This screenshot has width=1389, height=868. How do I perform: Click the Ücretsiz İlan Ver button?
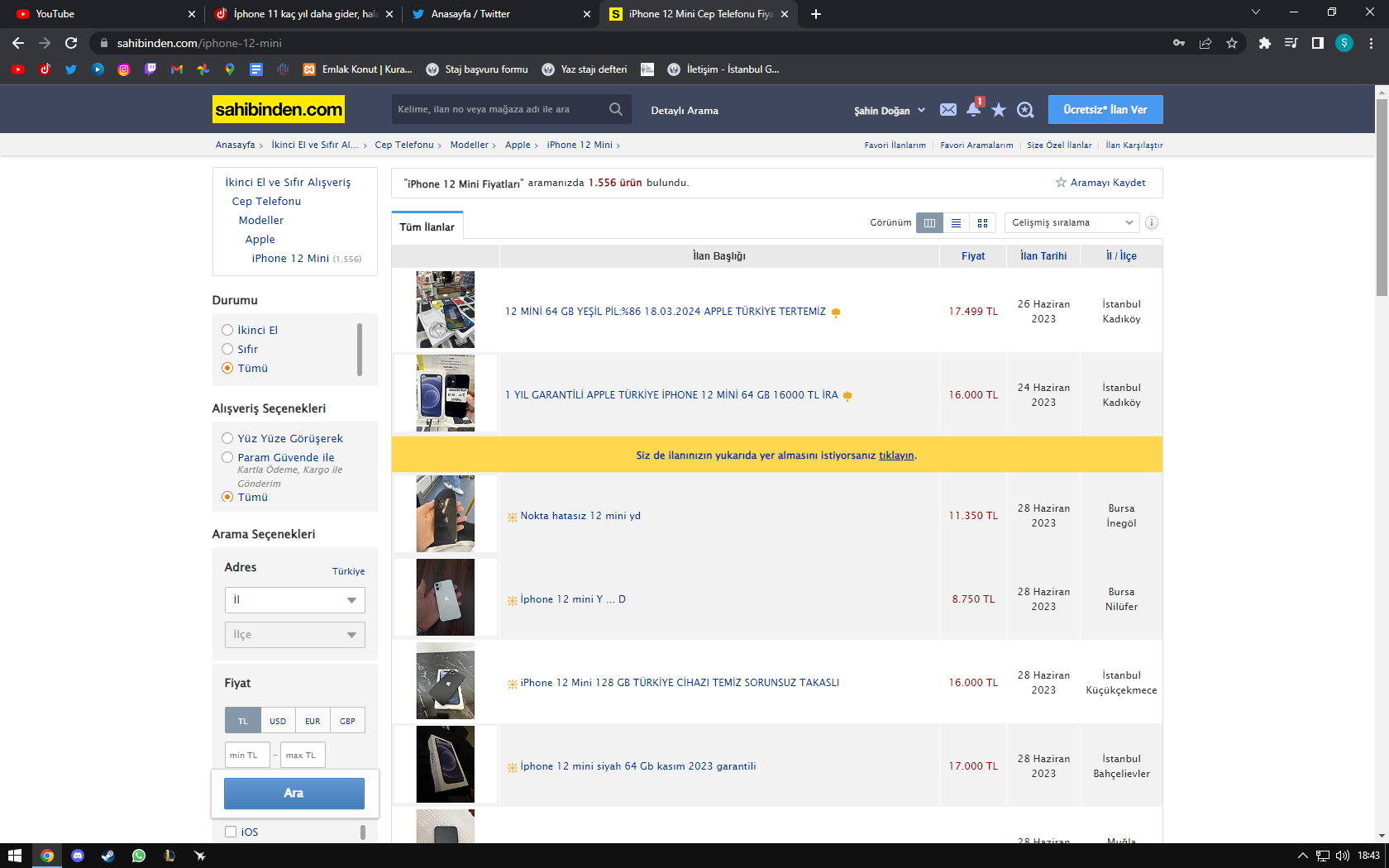[x=1105, y=110]
